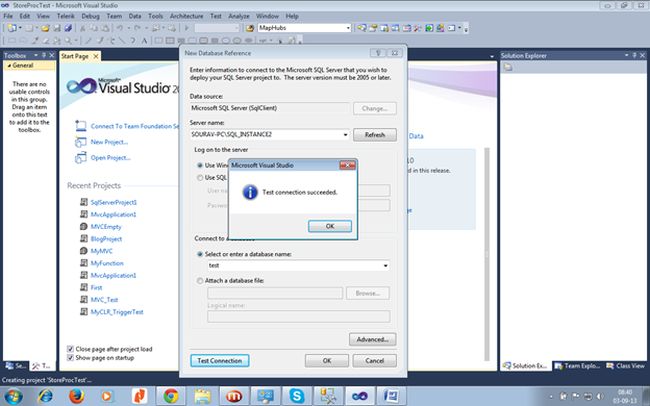Viewport: 650px width, 406px height.
Task: Open Skype from the taskbar
Action: [x=297, y=396]
